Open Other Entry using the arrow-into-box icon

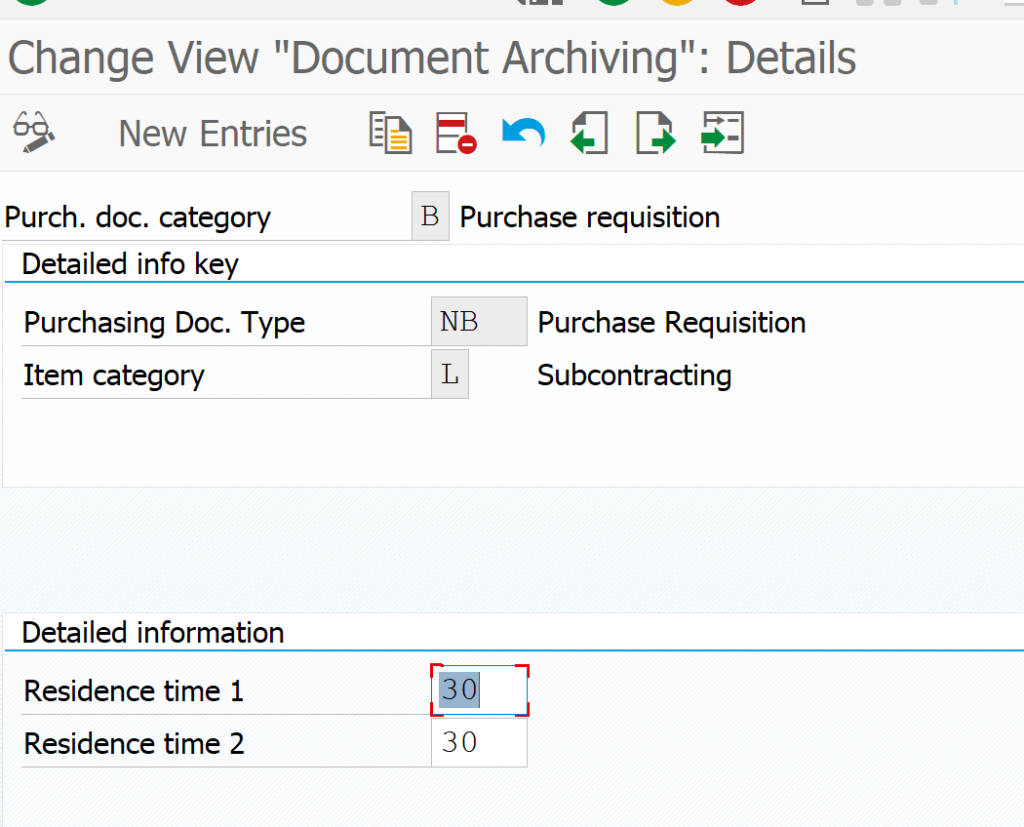722,131
